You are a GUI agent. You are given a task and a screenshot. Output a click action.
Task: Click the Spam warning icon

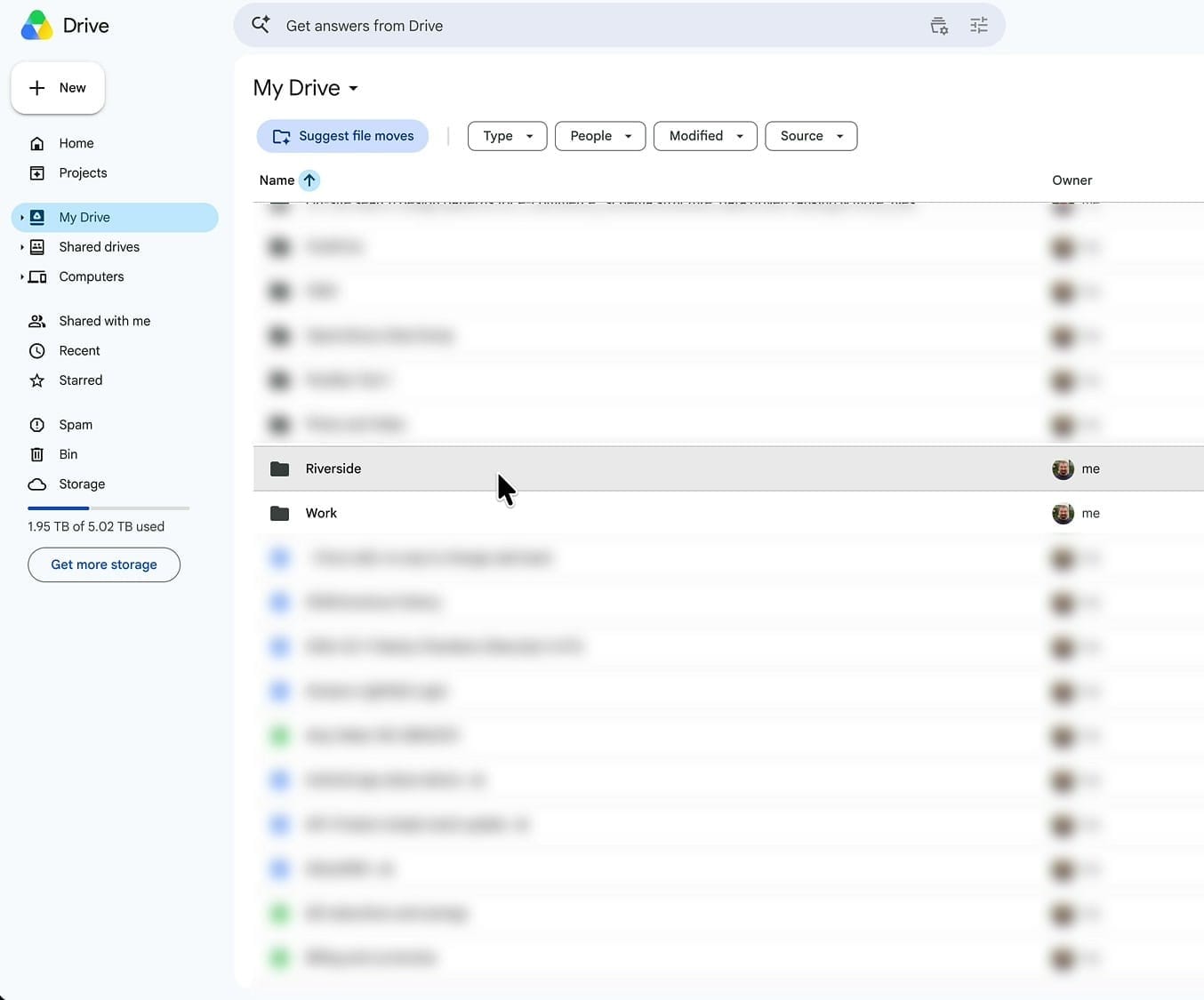pos(37,425)
